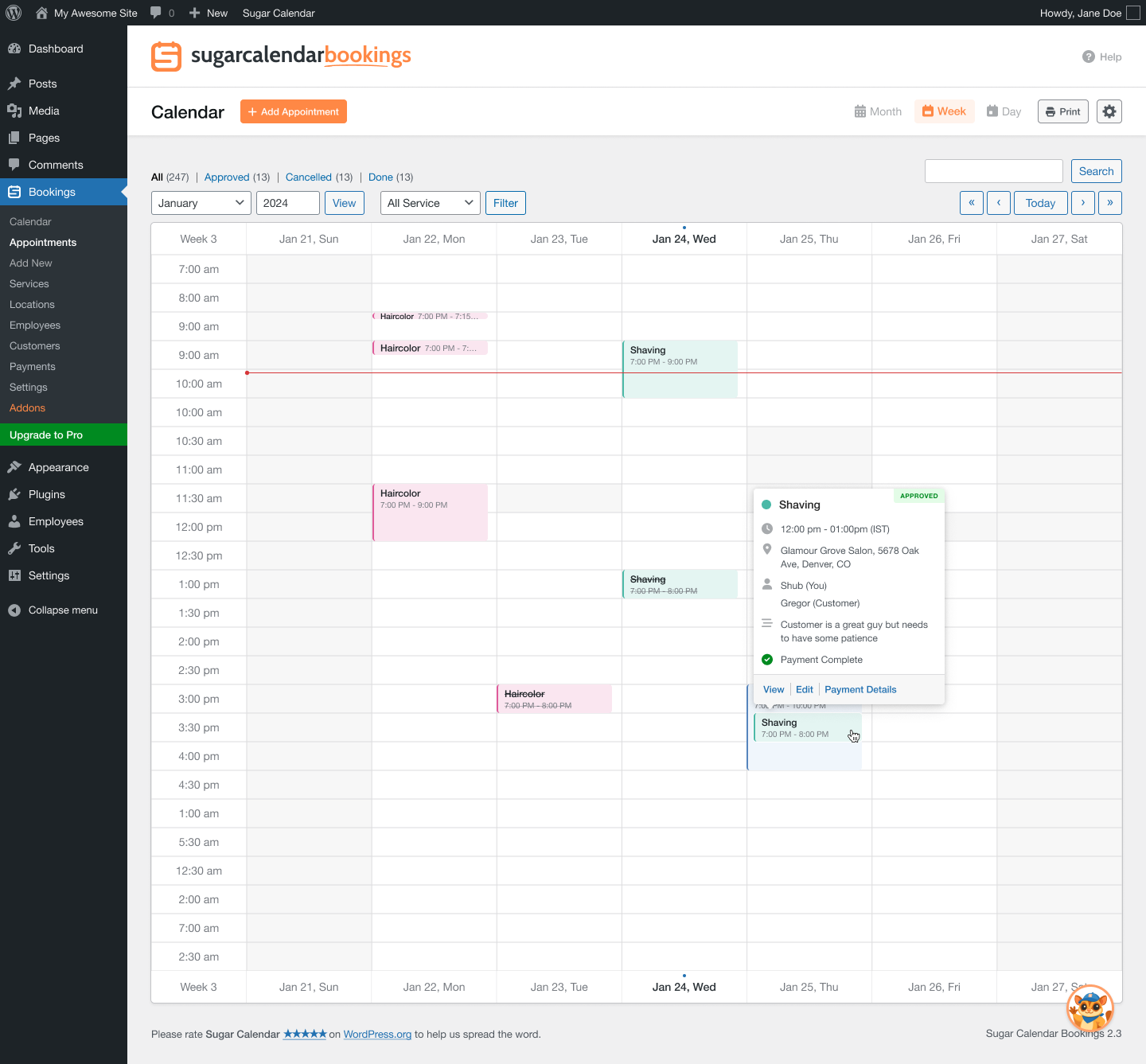
Task: Open the Add Appointment button
Action: coord(293,111)
